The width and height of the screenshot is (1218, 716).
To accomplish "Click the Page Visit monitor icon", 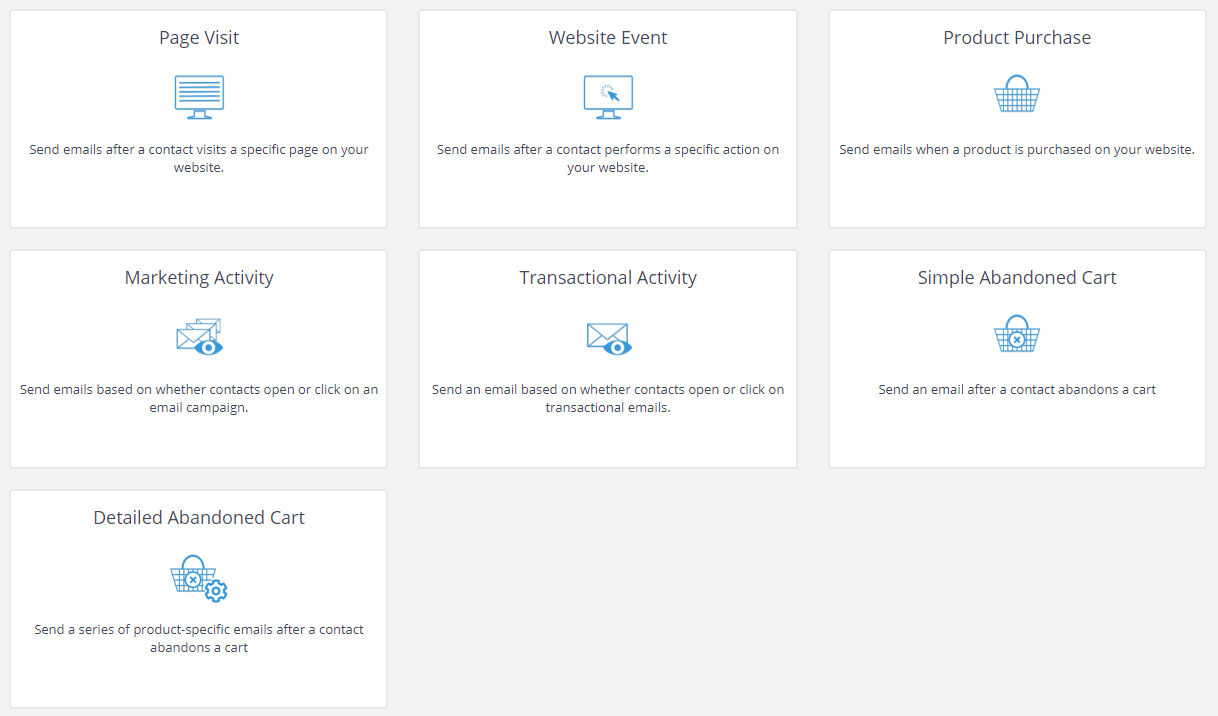I will click(199, 97).
